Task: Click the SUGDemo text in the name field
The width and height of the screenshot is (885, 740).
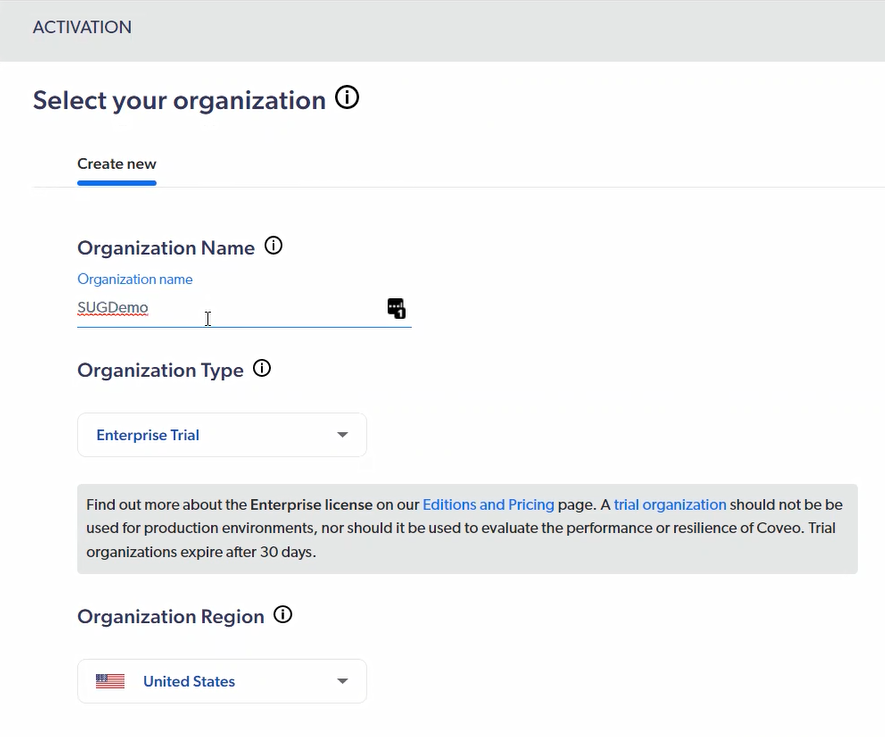Action: [113, 309]
